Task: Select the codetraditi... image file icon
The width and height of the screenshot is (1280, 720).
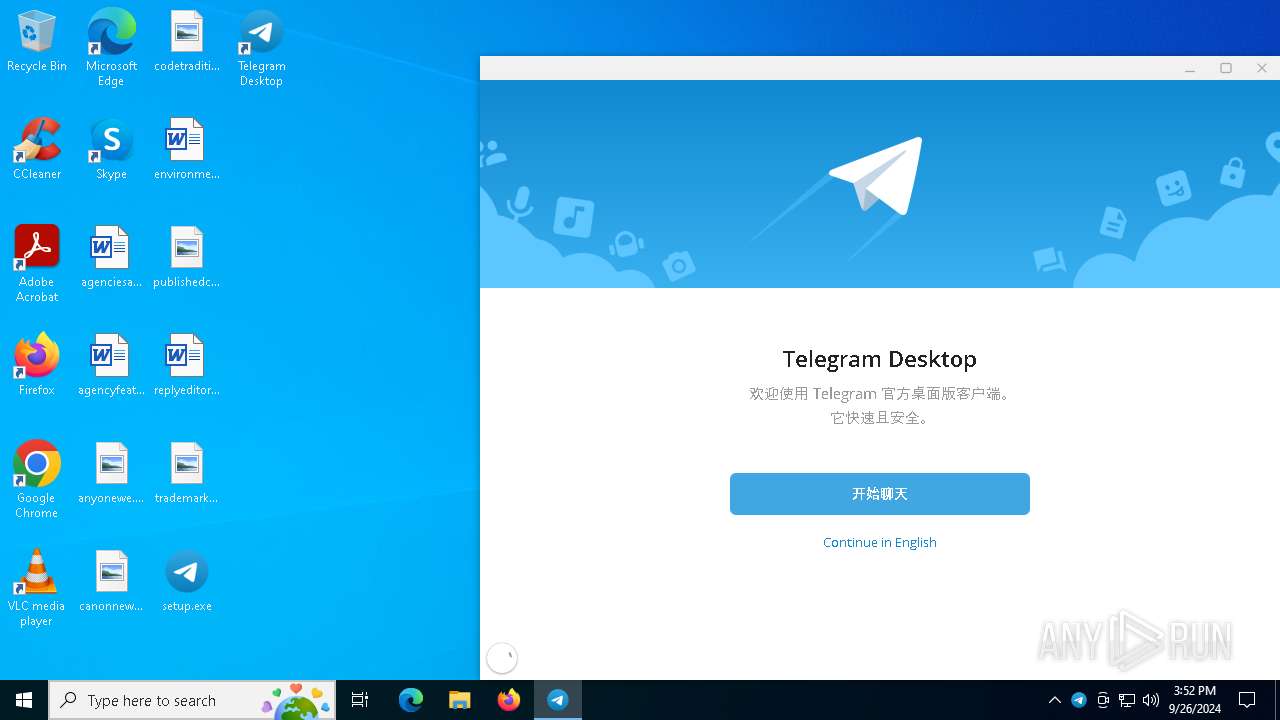Action: tap(187, 42)
